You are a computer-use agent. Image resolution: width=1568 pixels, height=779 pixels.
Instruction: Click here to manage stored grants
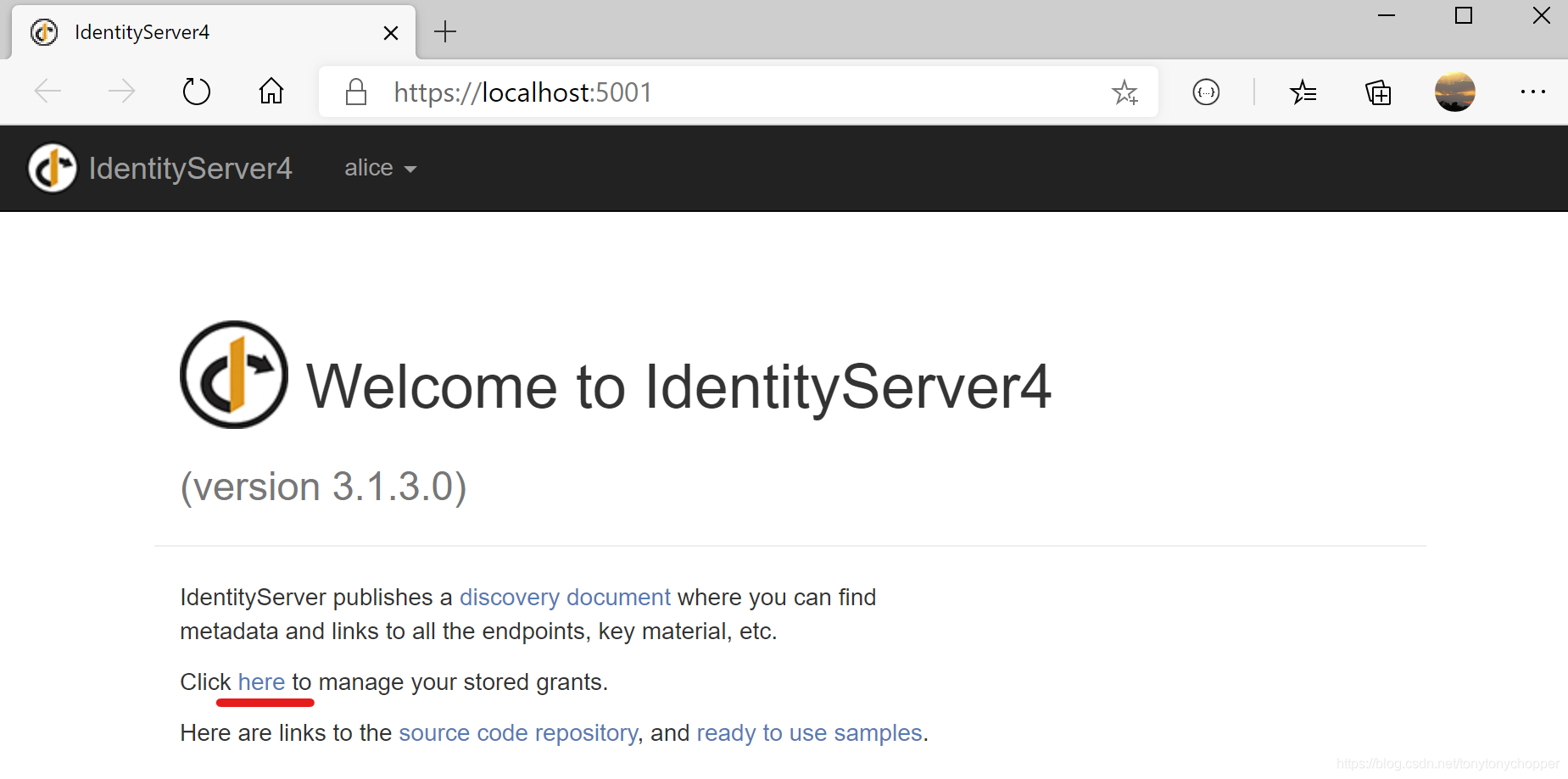click(x=261, y=682)
